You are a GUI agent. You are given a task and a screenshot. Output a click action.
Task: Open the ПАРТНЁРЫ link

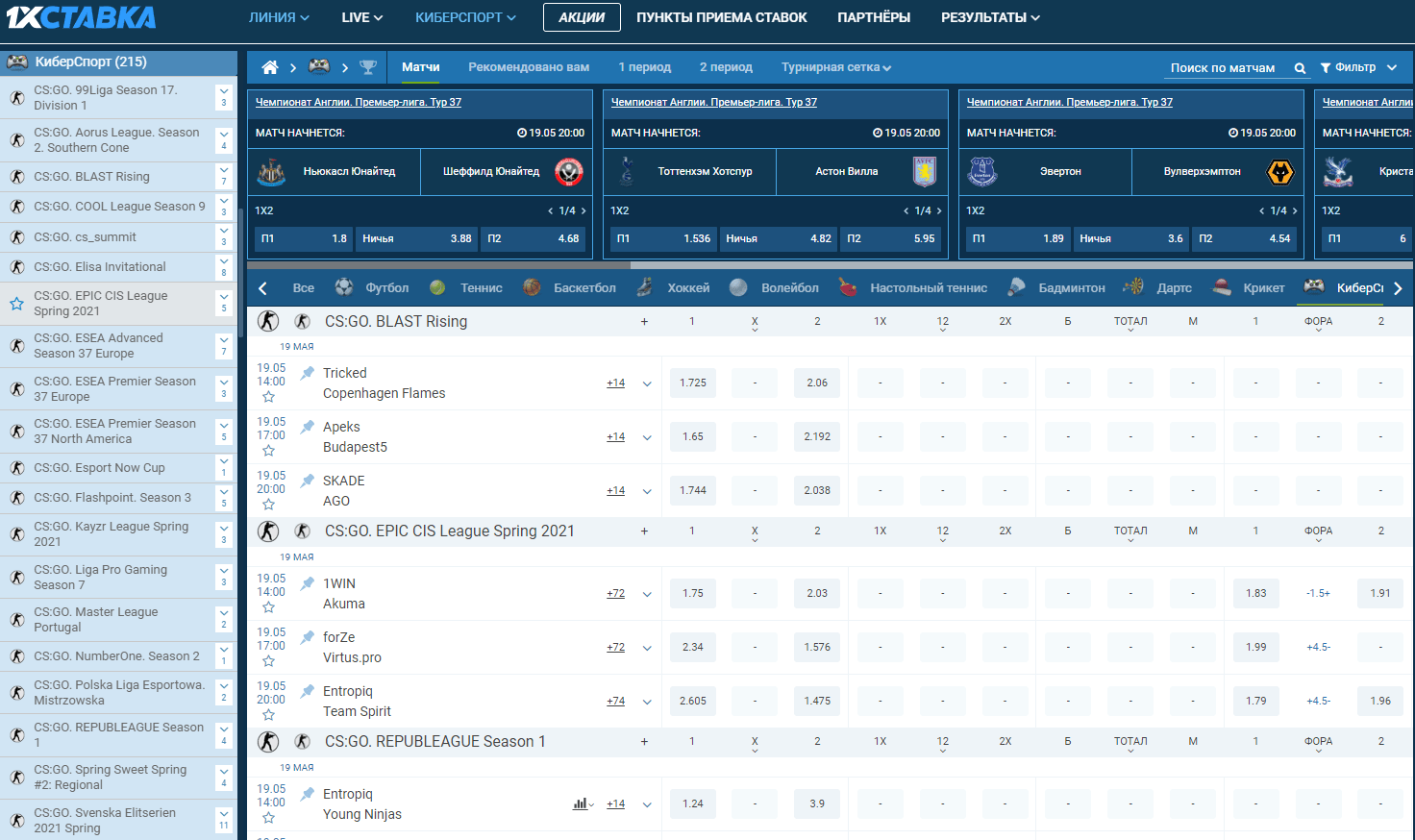point(874,17)
